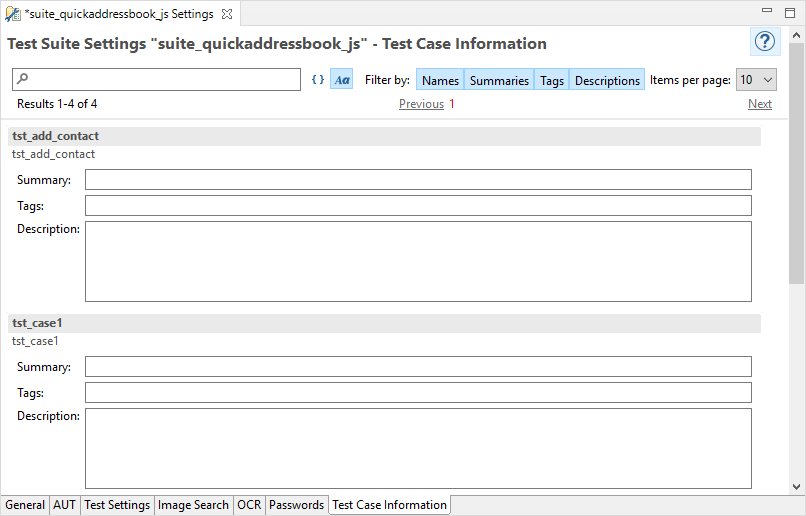Toggle the Names filter
The image size is (806, 516).
tap(440, 80)
